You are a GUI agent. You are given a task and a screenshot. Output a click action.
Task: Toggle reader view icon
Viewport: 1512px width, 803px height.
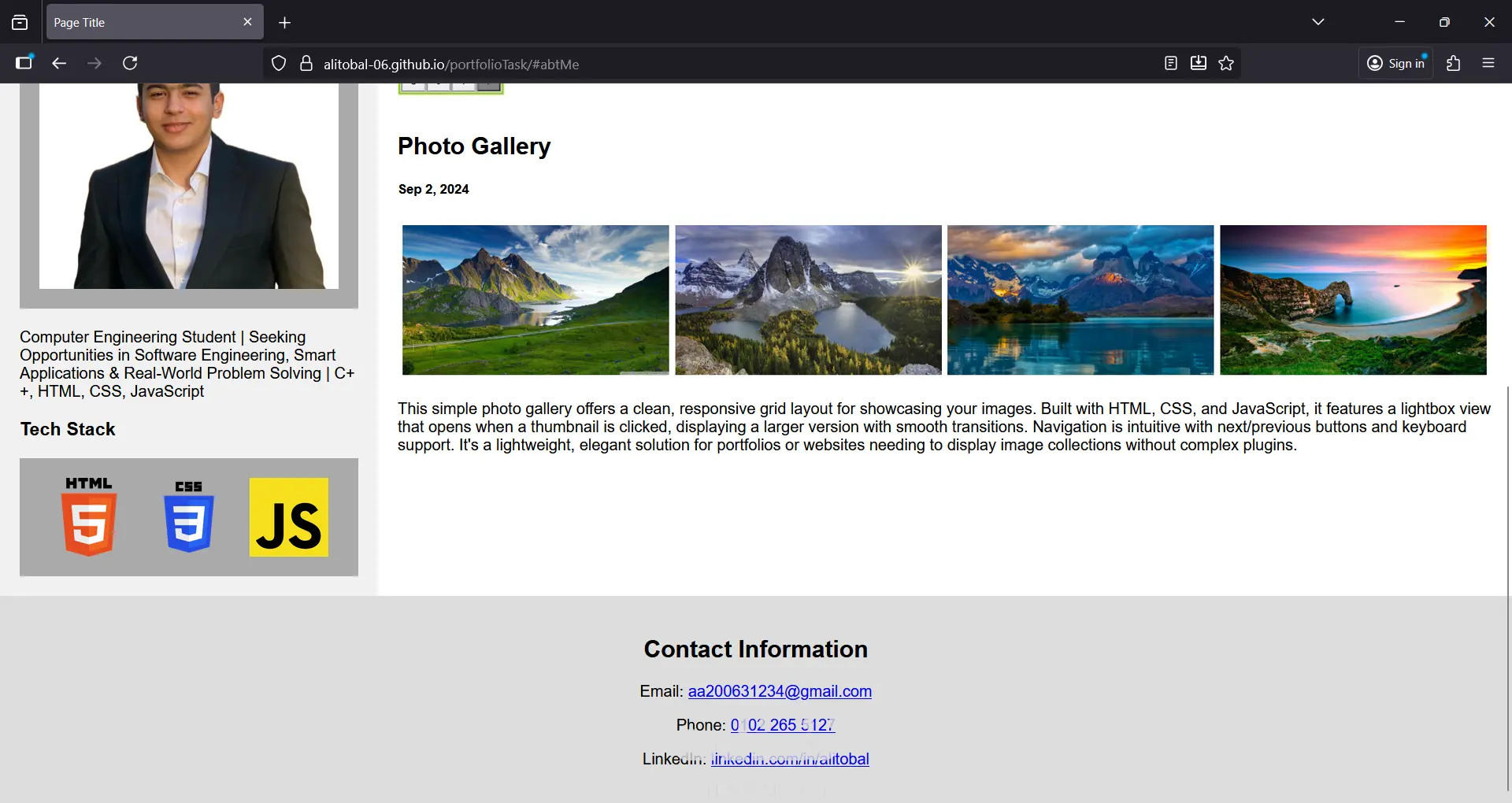point(1171,63)
